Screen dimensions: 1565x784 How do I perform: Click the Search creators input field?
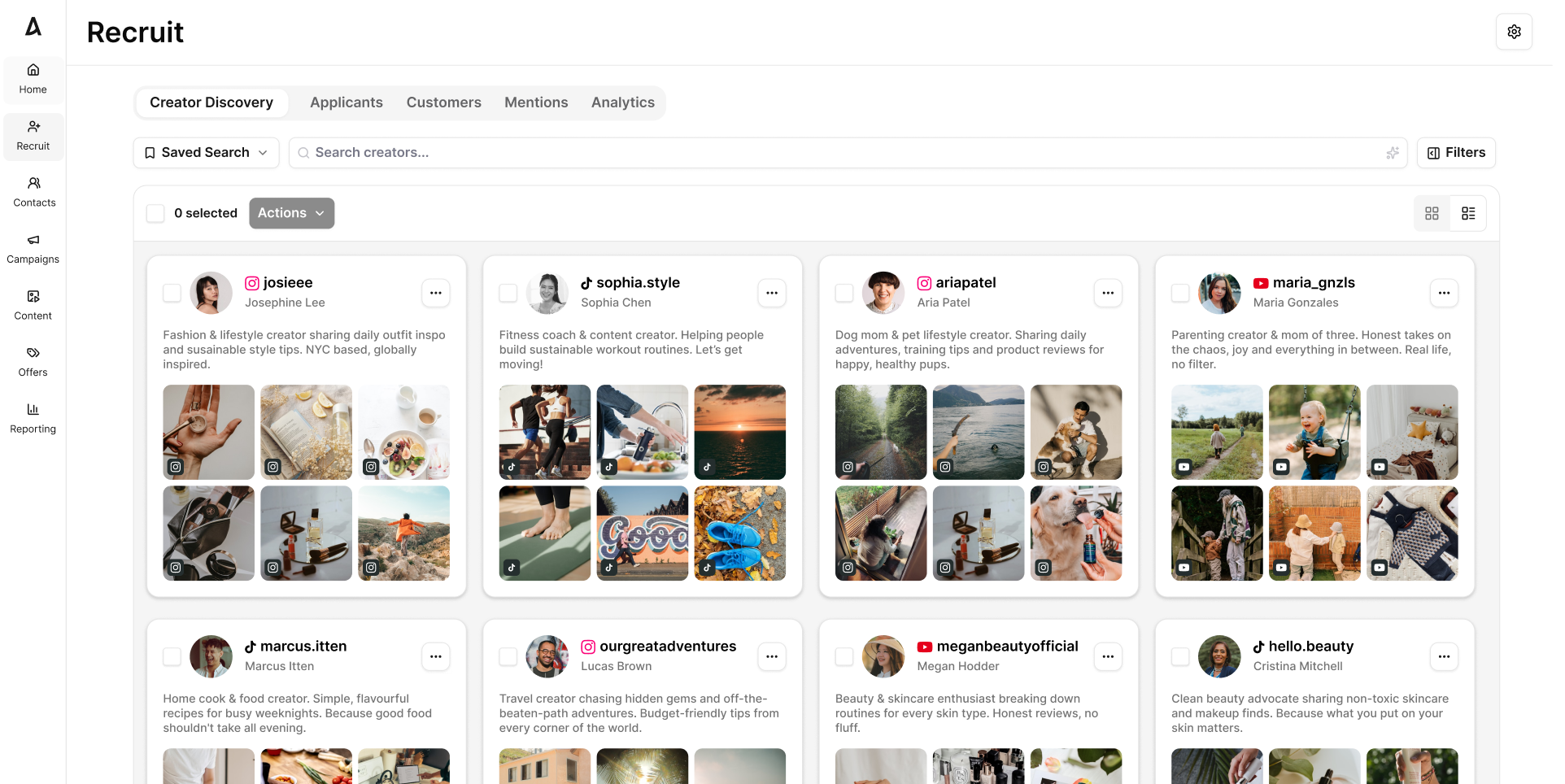click(848, 153)
